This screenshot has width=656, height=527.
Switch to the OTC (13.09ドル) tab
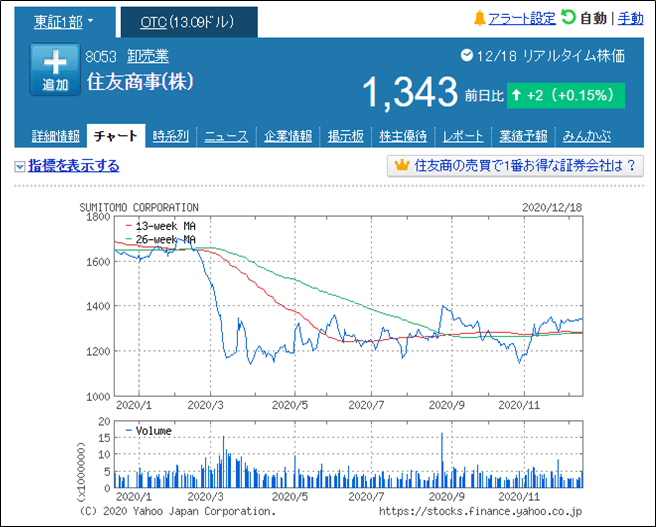(187, 22)
